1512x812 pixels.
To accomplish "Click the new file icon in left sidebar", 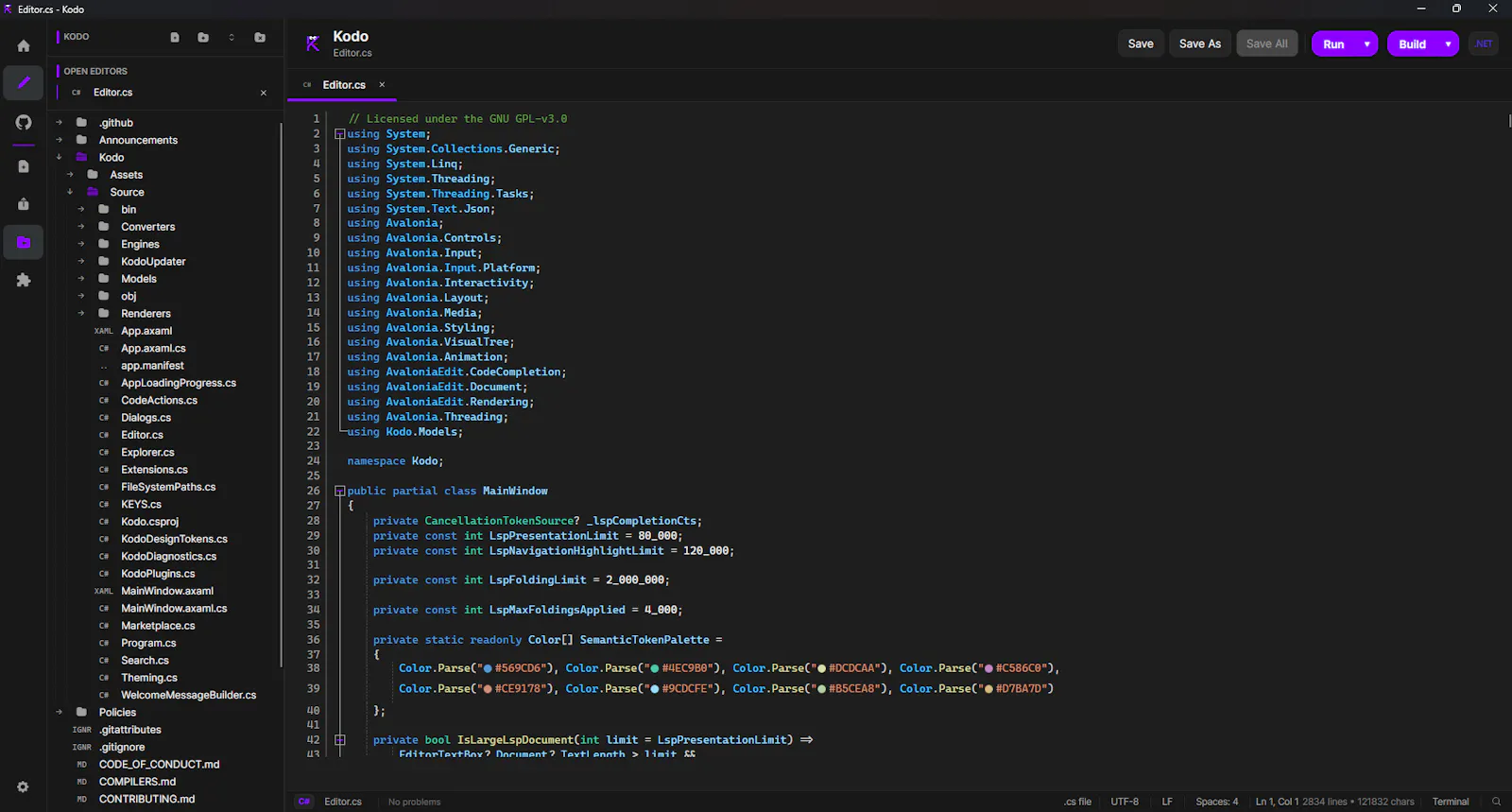I will pos(24,166).
